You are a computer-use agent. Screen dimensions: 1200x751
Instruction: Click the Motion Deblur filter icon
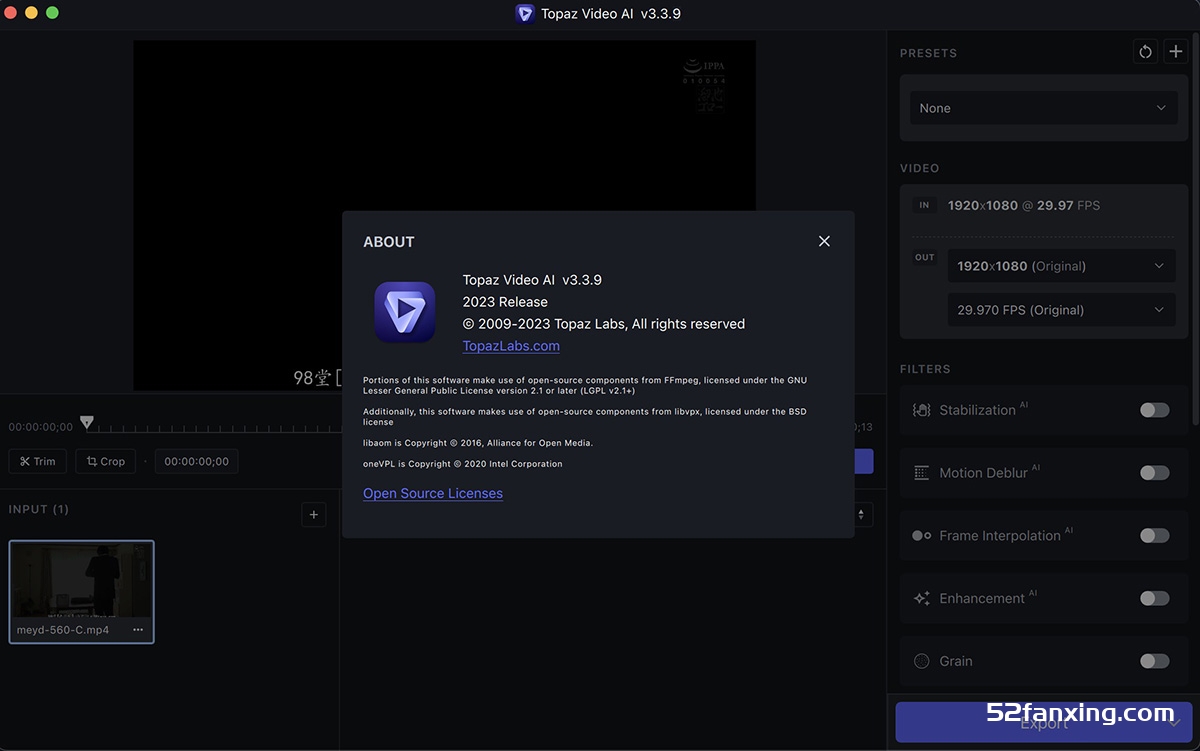(x=922, y=473)
